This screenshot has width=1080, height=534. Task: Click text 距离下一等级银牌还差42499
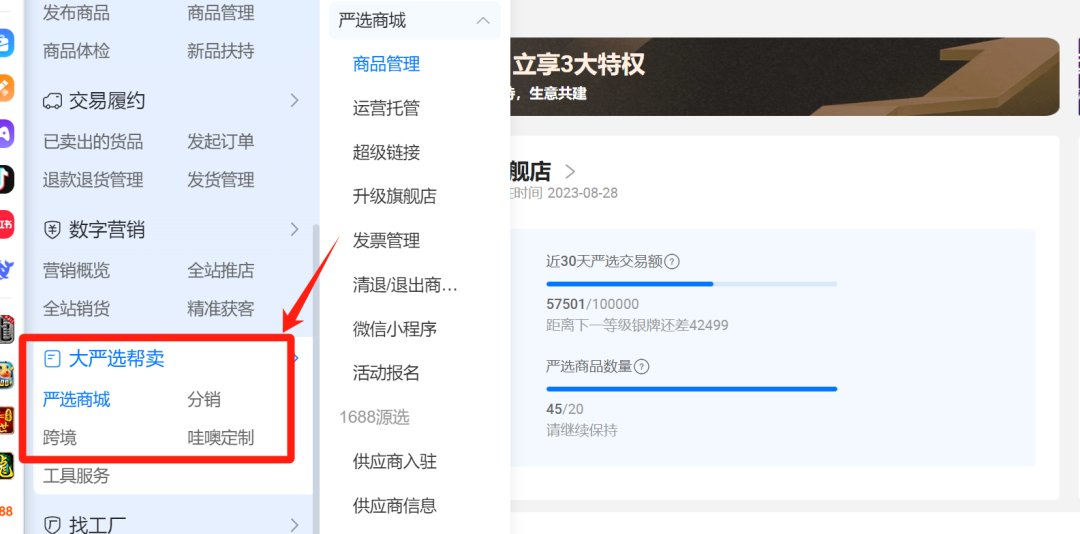[637, 325]
